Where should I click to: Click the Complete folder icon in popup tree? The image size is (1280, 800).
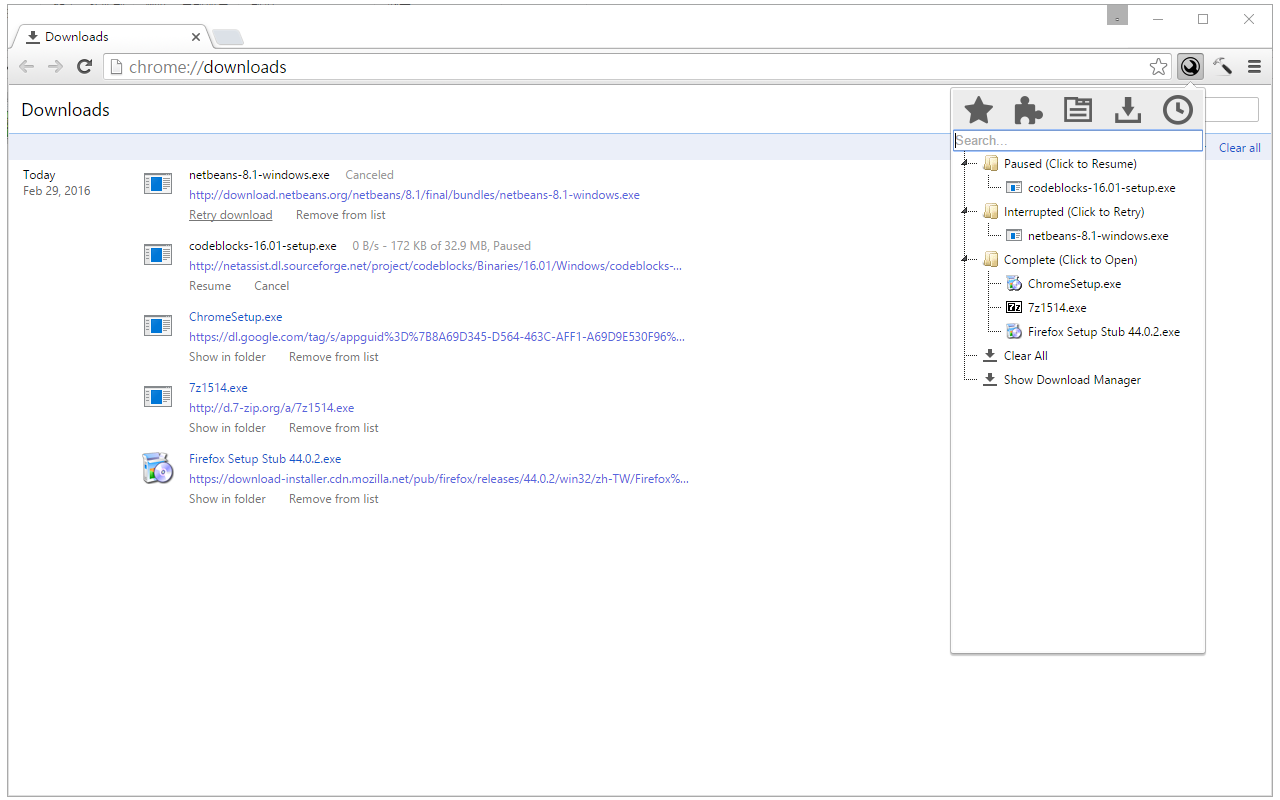(991, 259)
